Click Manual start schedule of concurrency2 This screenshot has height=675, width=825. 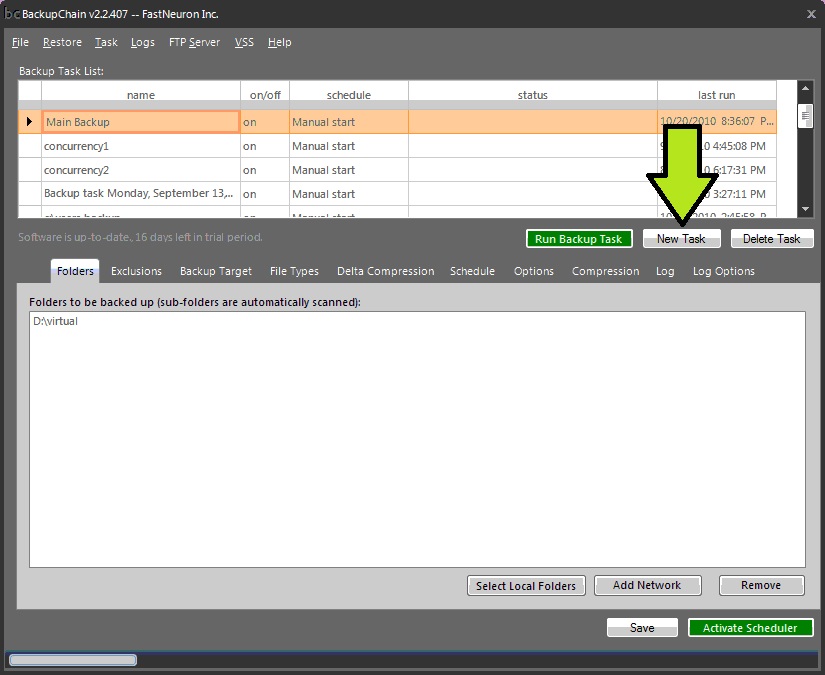[x=348, y=170]
